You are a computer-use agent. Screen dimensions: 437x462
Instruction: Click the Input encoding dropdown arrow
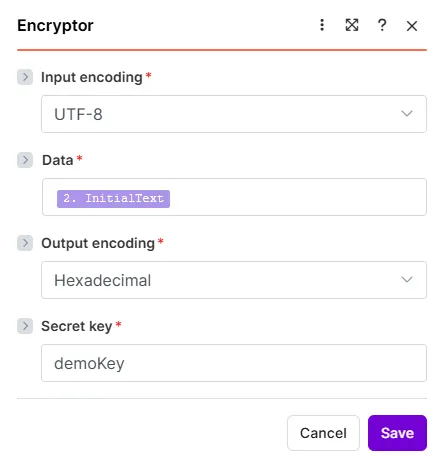pyautogui.click(x=407, y=114)
